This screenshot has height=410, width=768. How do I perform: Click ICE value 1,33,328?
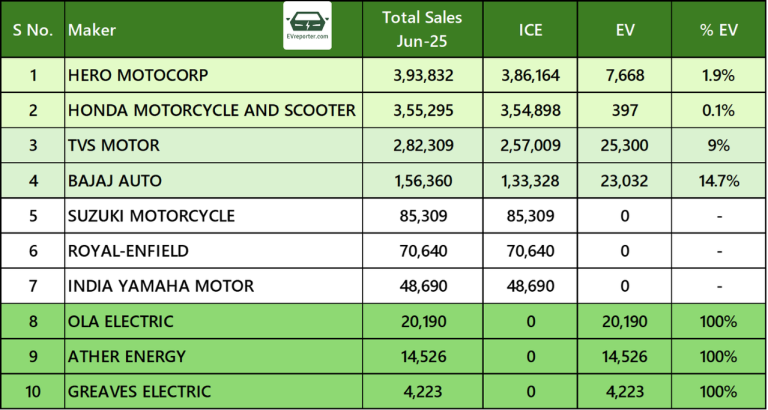(529, 181)
